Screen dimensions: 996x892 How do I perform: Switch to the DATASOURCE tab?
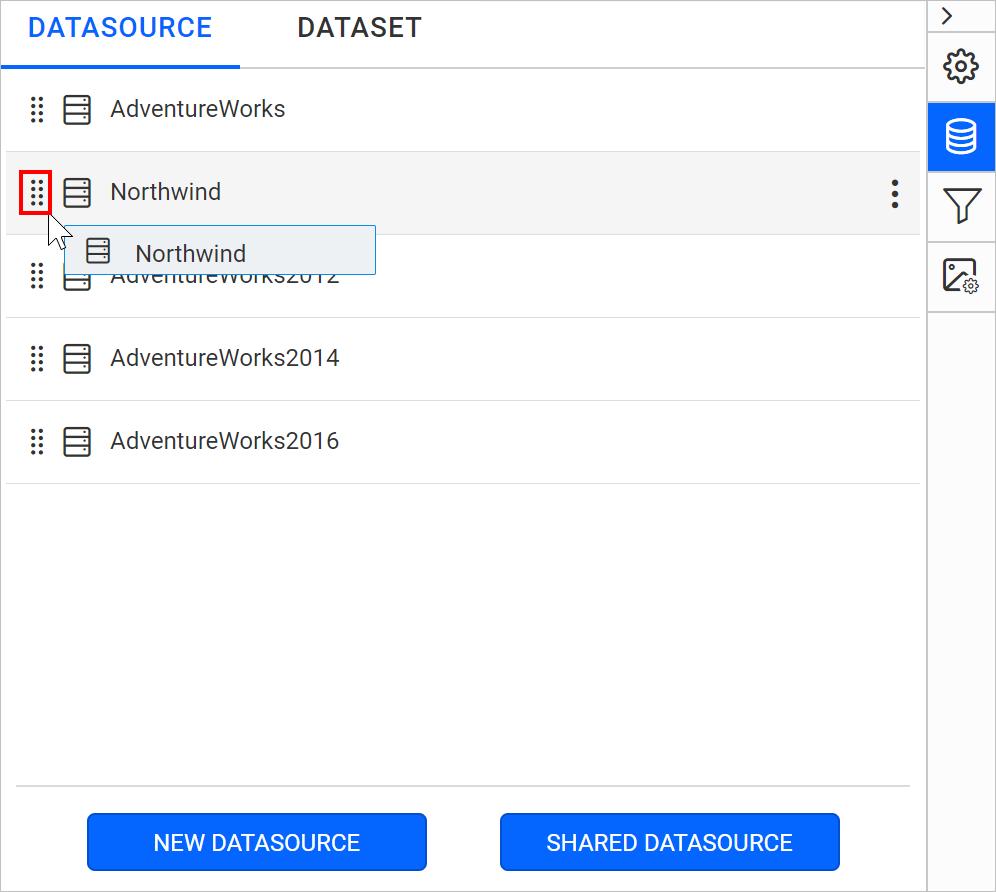[120, 27]
